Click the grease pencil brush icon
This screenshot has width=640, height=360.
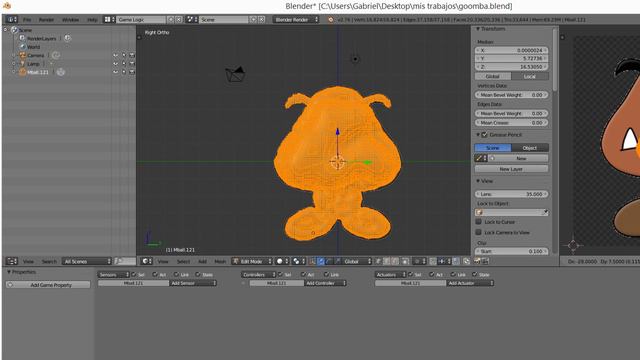(481, 158)
